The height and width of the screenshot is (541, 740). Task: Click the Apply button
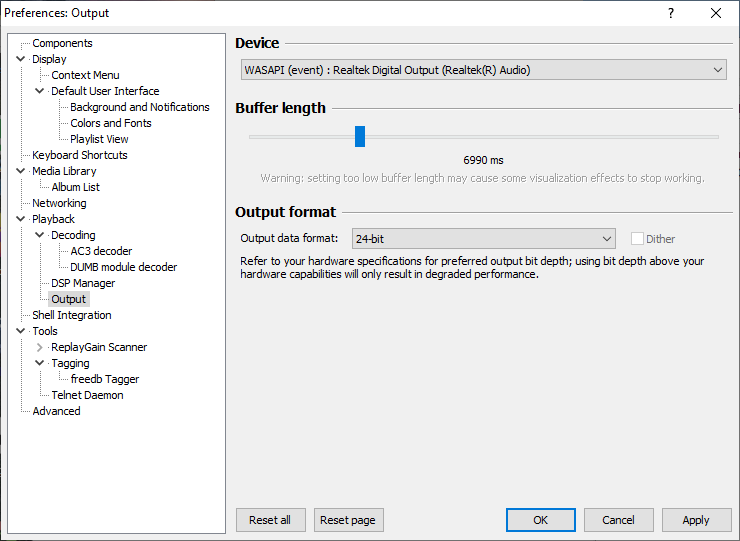(x=696, y=520)
